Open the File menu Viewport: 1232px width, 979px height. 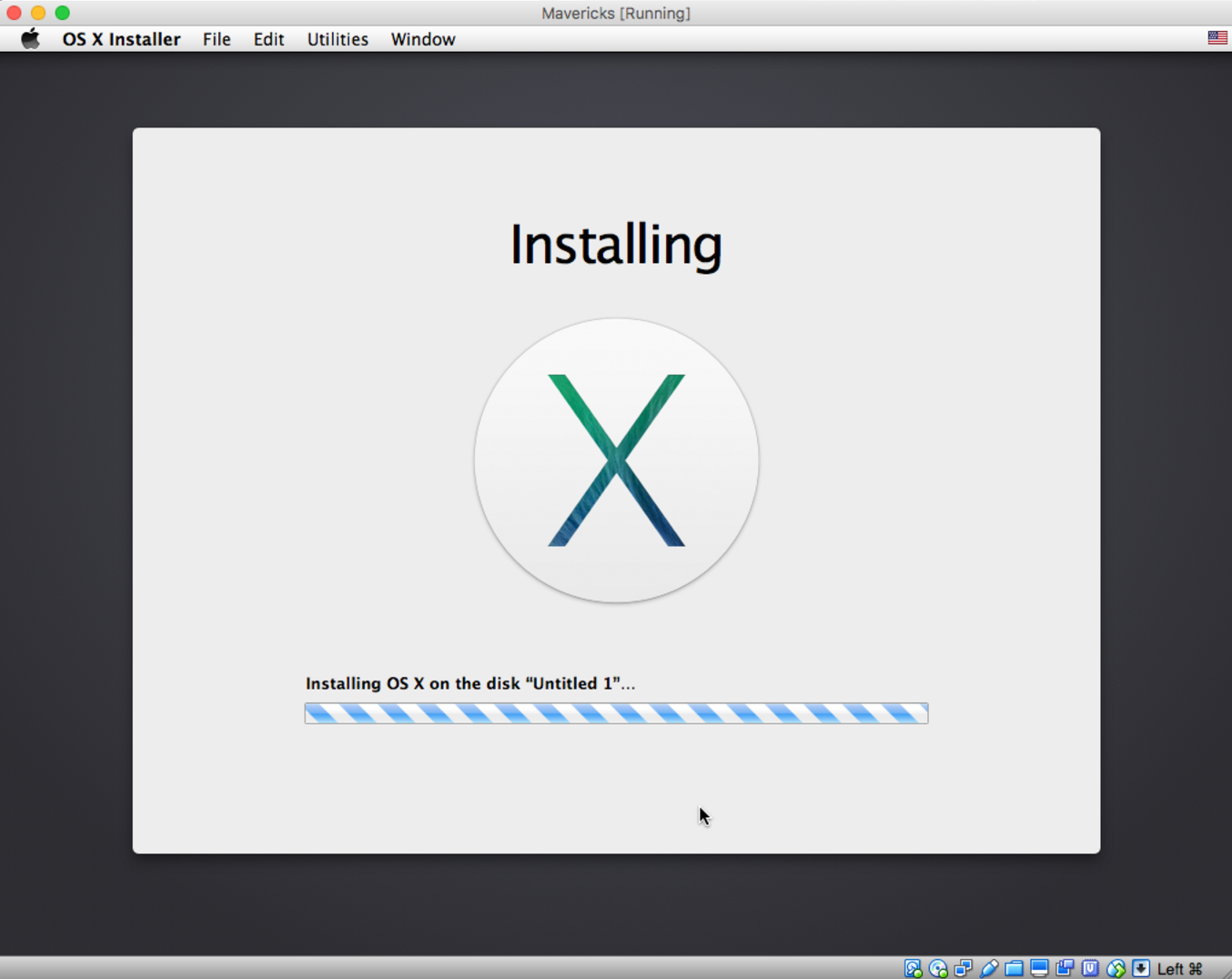[x=217, y=39]
